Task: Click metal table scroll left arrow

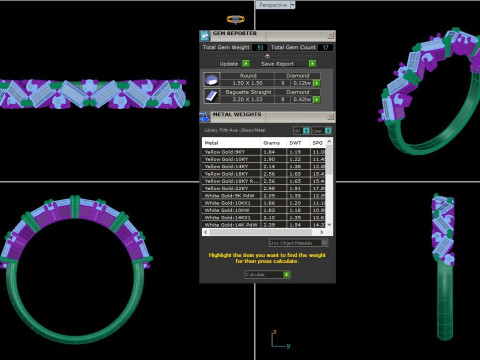Action: point(206,232)
